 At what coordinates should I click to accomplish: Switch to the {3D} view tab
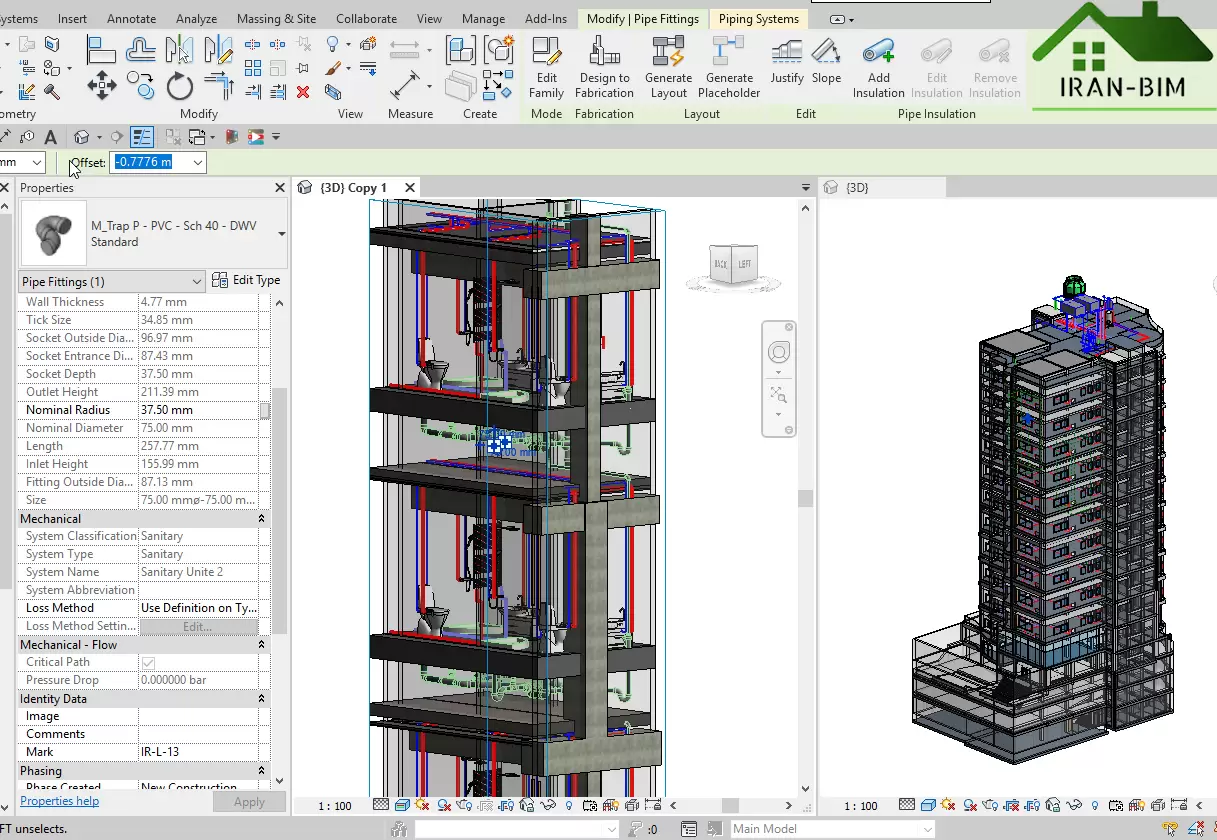click(x=856, y=187)
